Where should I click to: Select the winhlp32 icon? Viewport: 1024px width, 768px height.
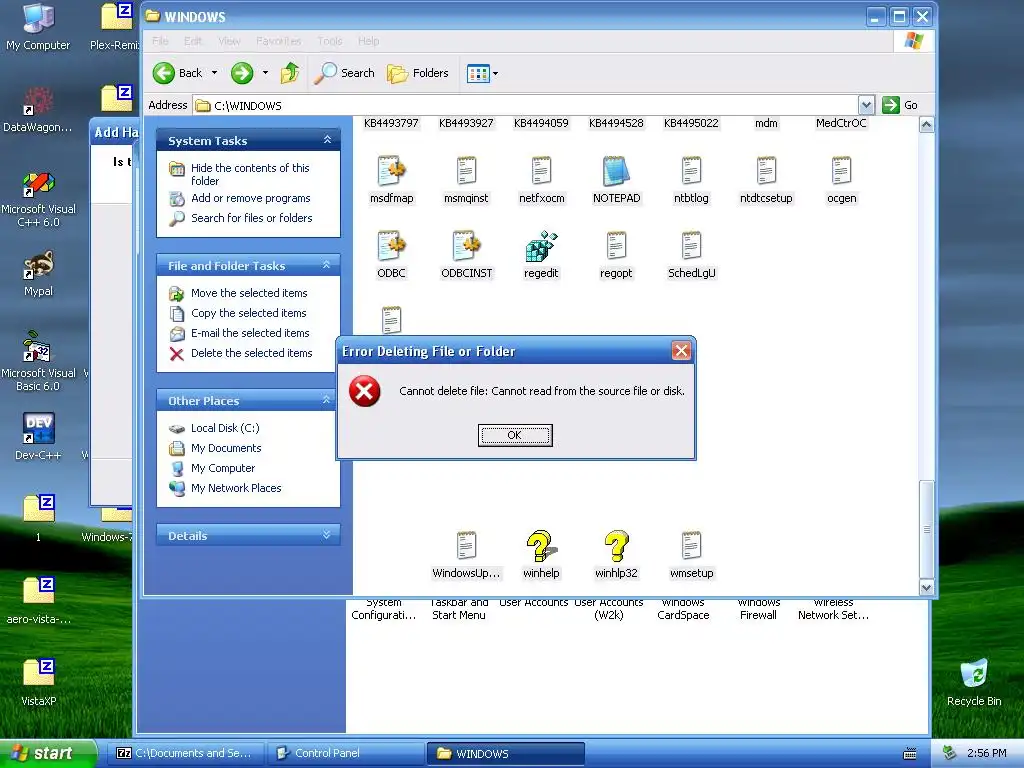(616, 546)
